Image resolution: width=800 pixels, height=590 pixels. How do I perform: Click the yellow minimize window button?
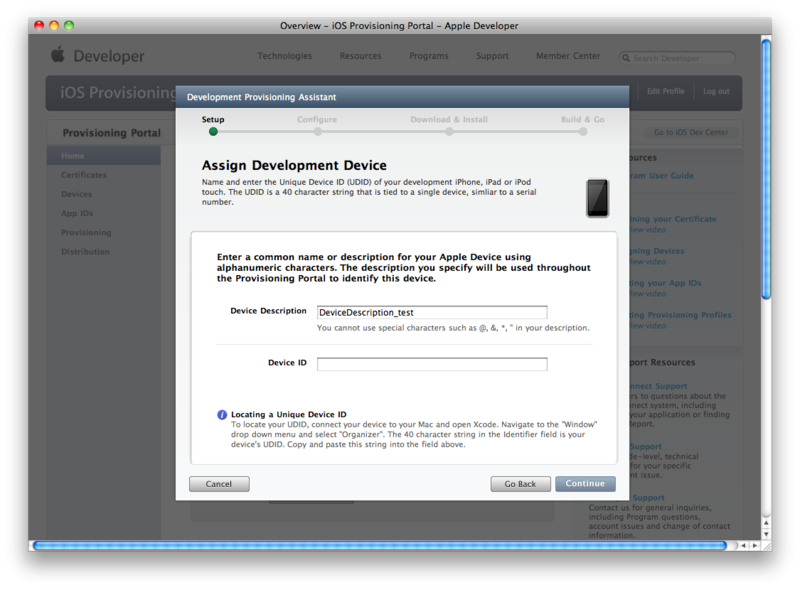pyautogui.click(x=54, y=26)
